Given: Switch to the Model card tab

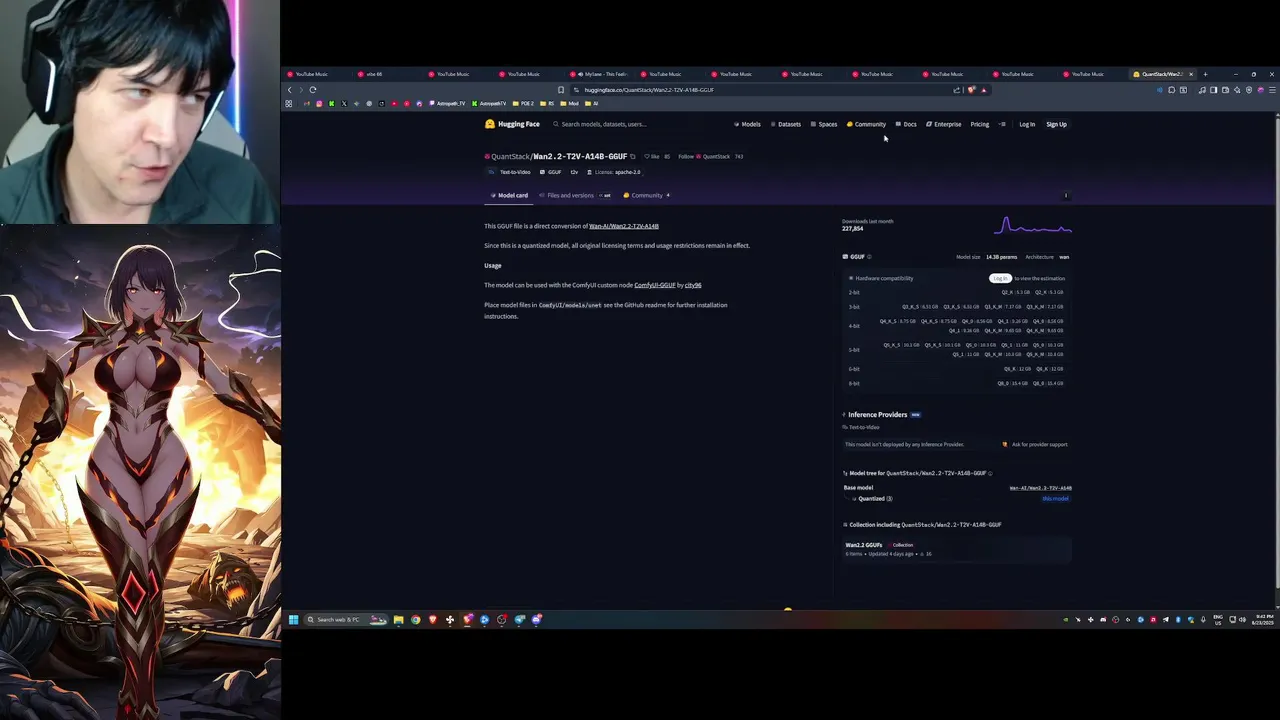Looking at the screenshot, I should (x=508, y=195).
